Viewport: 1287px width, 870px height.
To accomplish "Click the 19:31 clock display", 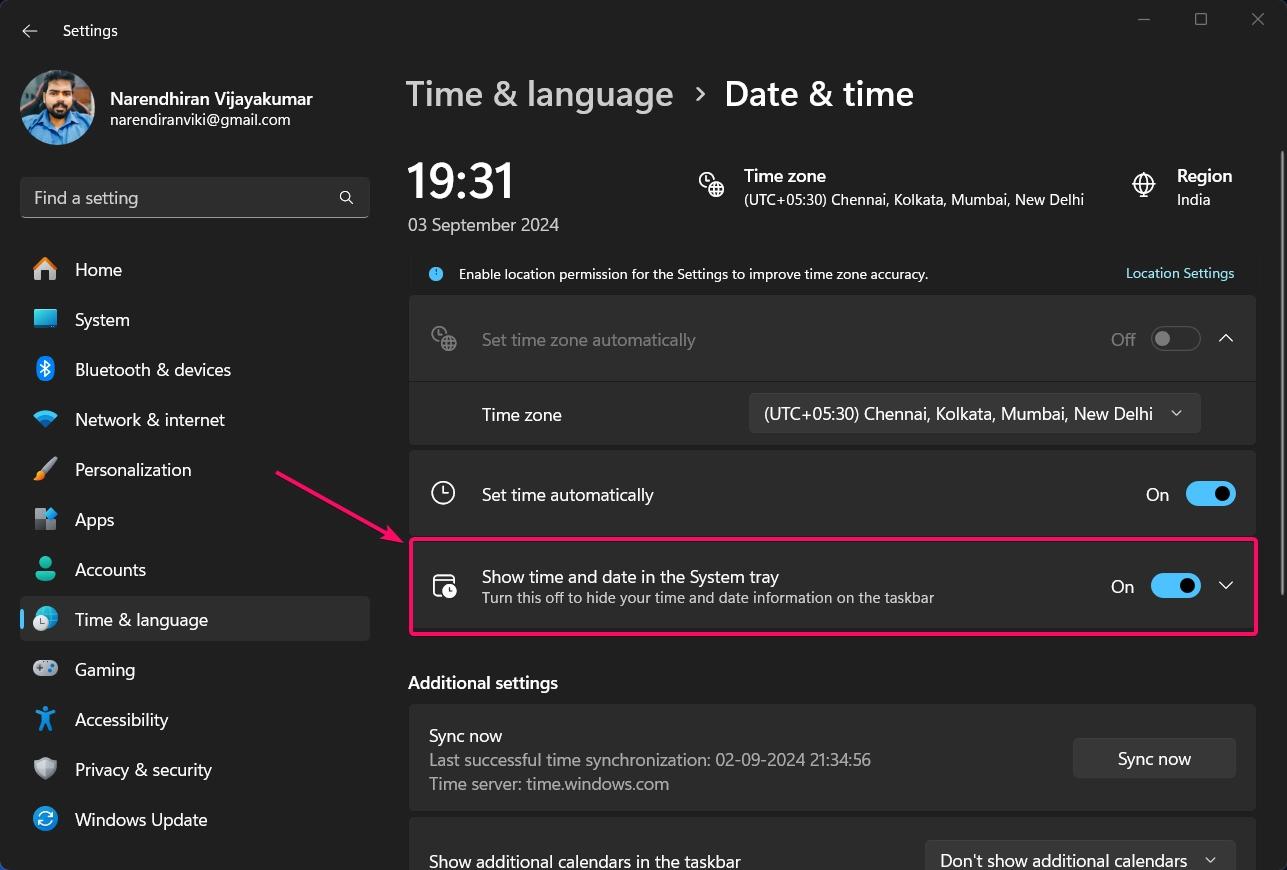I will [x=461, y=182].
